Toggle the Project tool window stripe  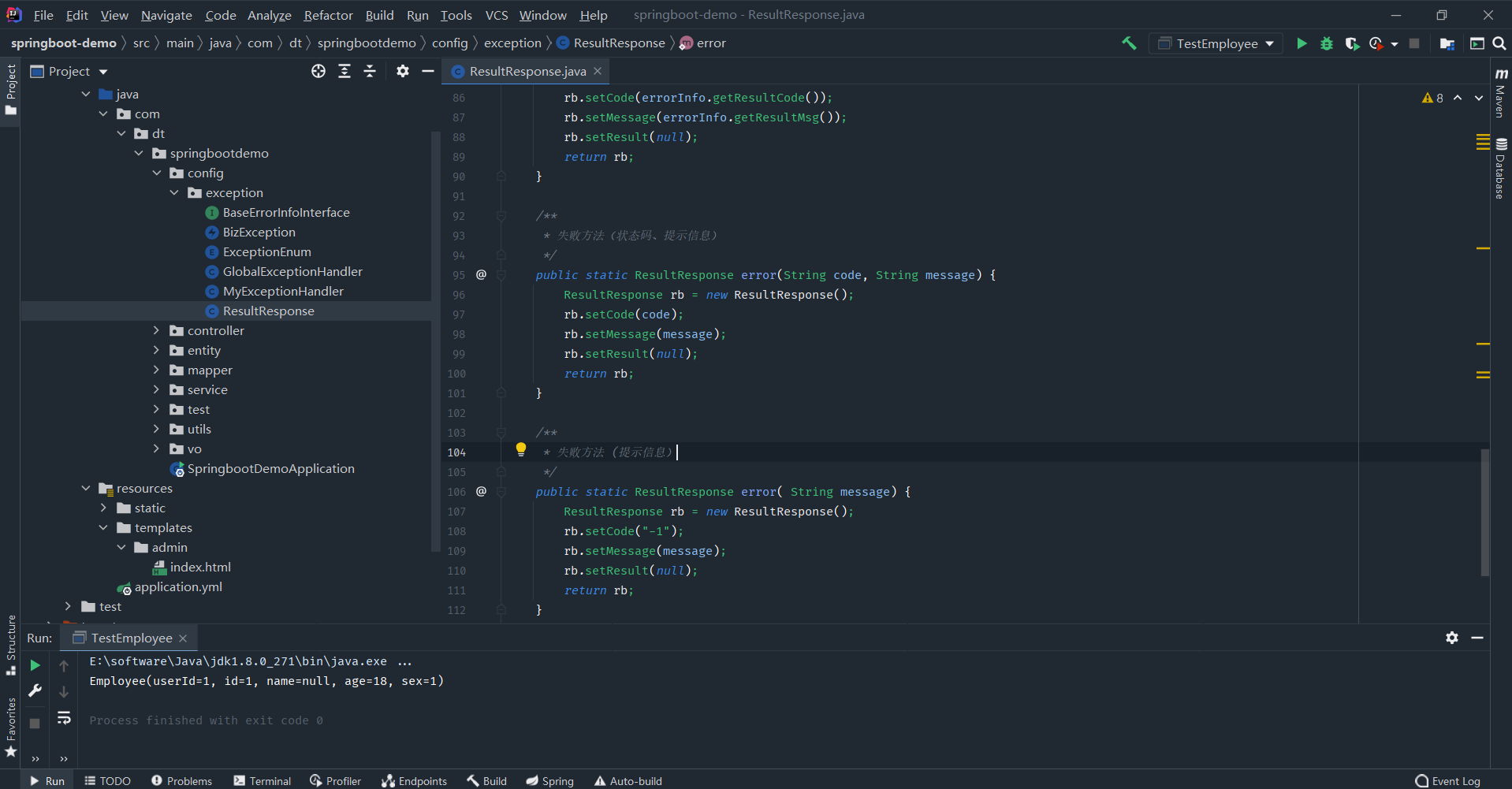coord(11,89)
